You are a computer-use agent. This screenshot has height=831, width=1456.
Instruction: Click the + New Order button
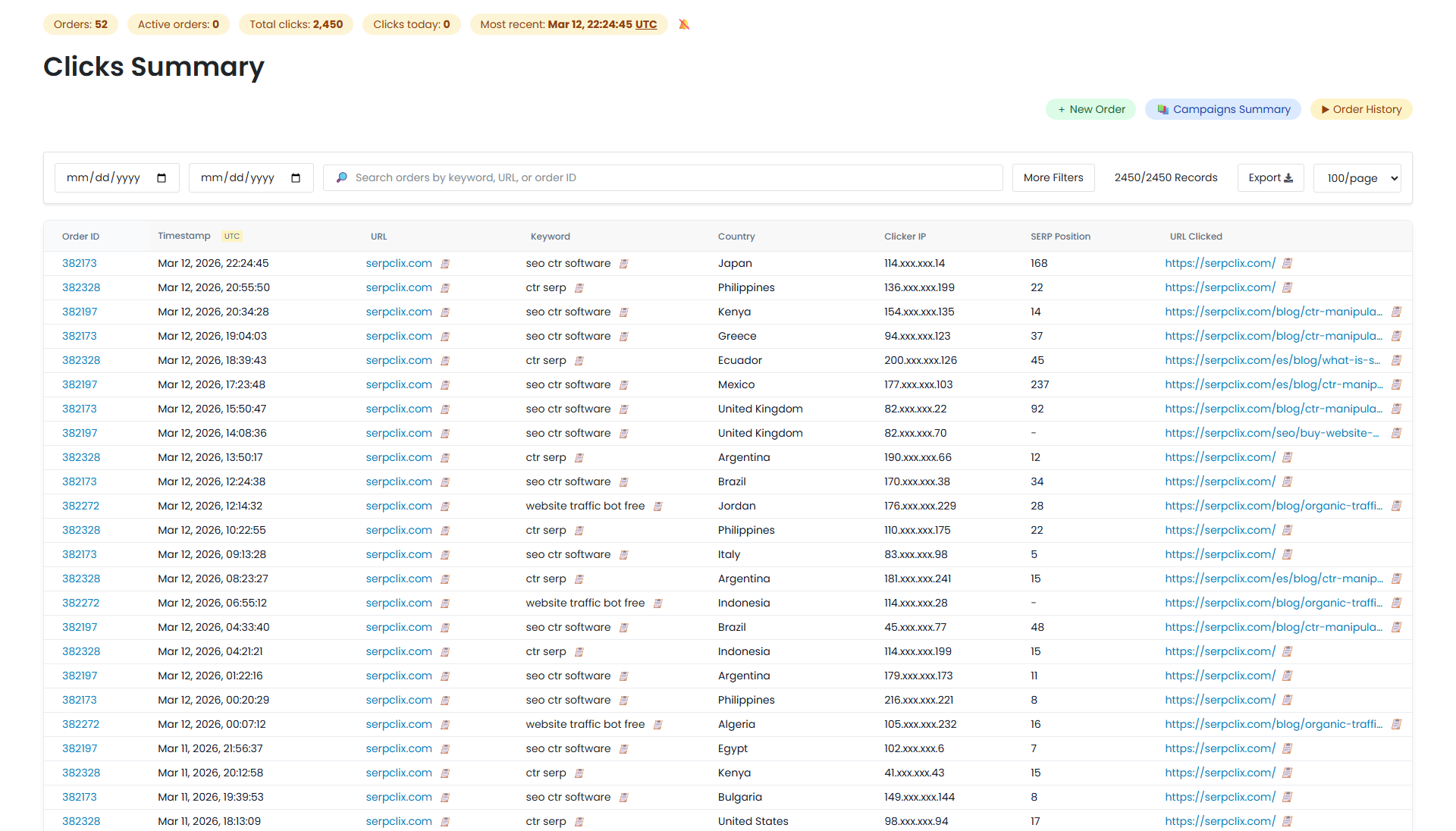[1090, 109]
